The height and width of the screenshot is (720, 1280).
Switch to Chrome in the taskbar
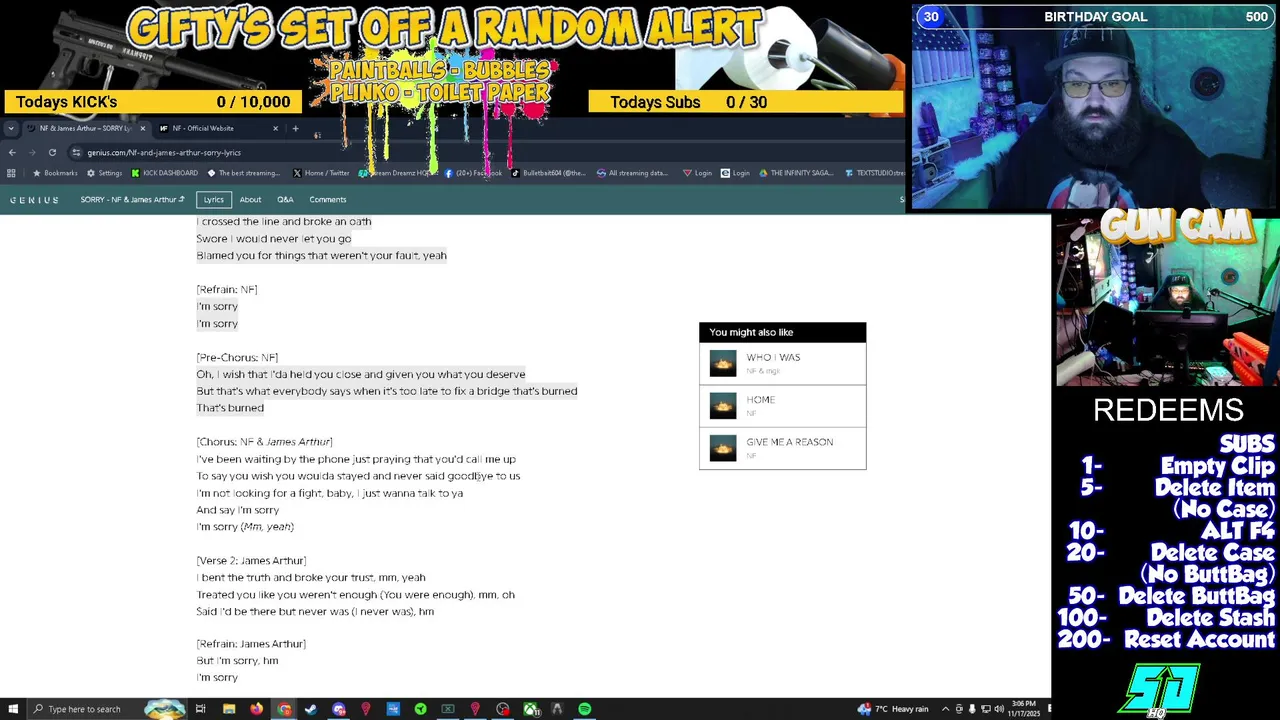click(284, 709)
